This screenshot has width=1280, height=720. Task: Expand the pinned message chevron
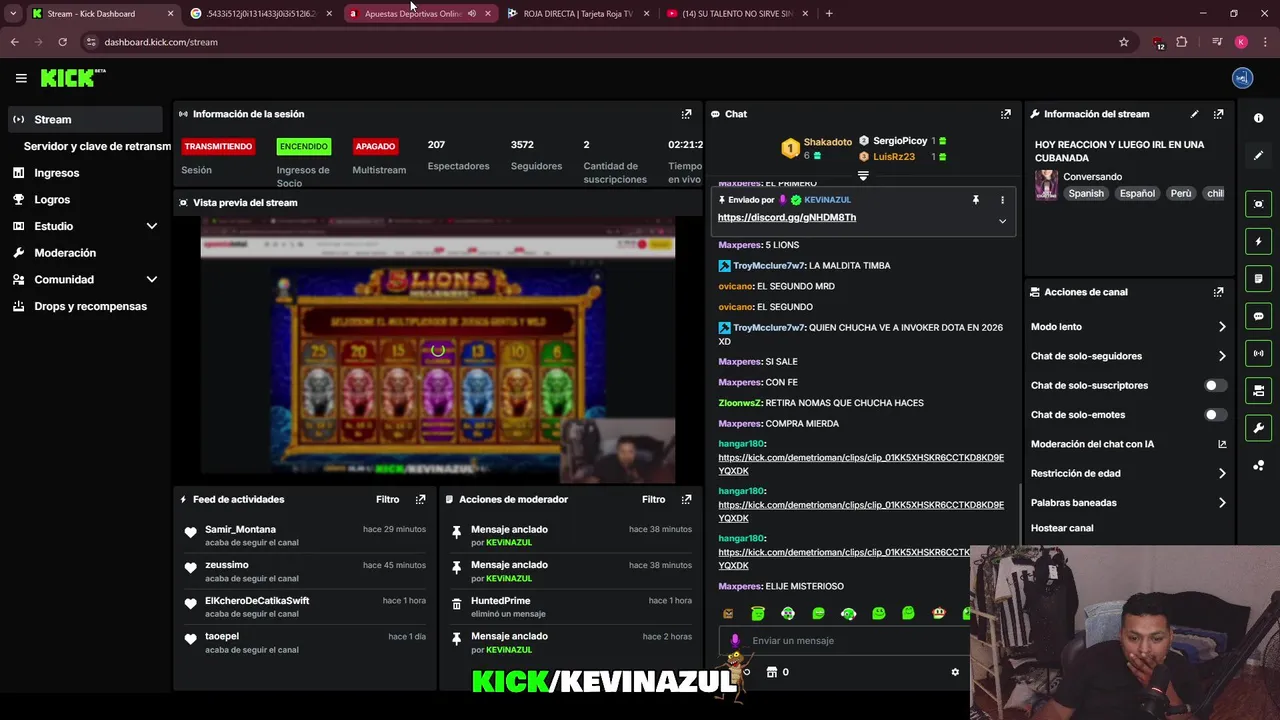click(1002, 221)
